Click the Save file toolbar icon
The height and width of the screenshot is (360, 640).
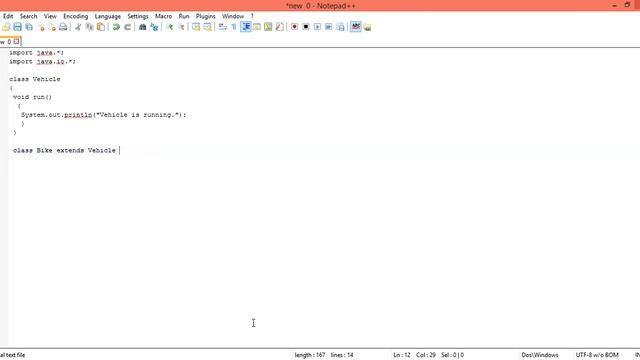pyautogui.click(x=17, y=27)
